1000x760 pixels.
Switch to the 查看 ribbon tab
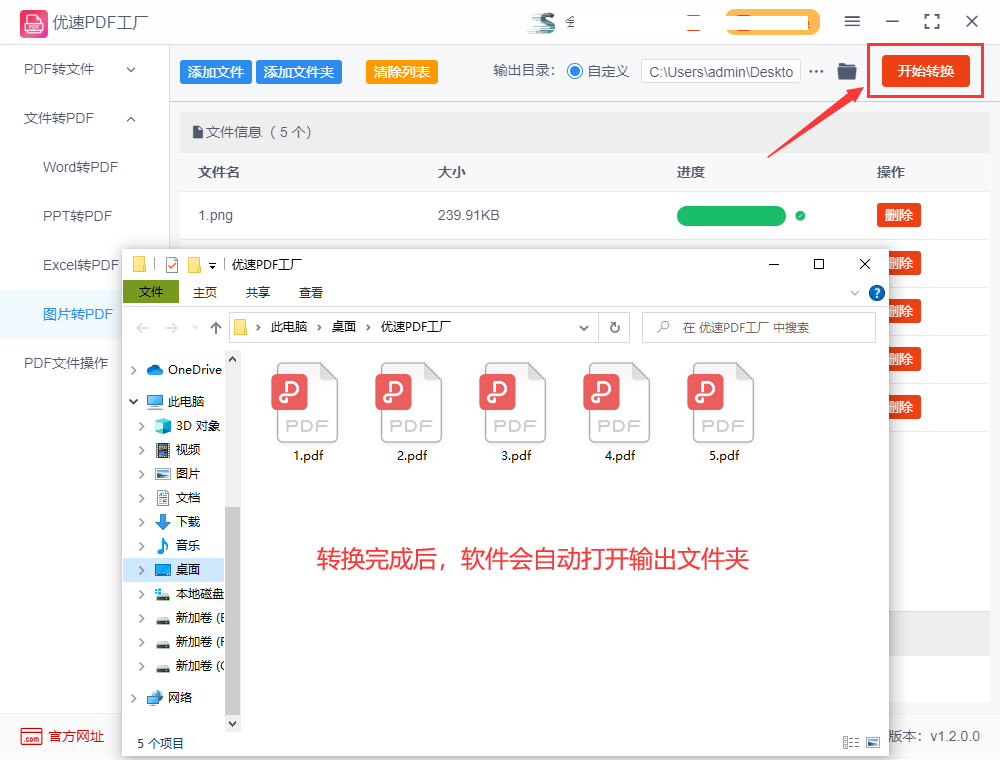(x=311, y=293)
